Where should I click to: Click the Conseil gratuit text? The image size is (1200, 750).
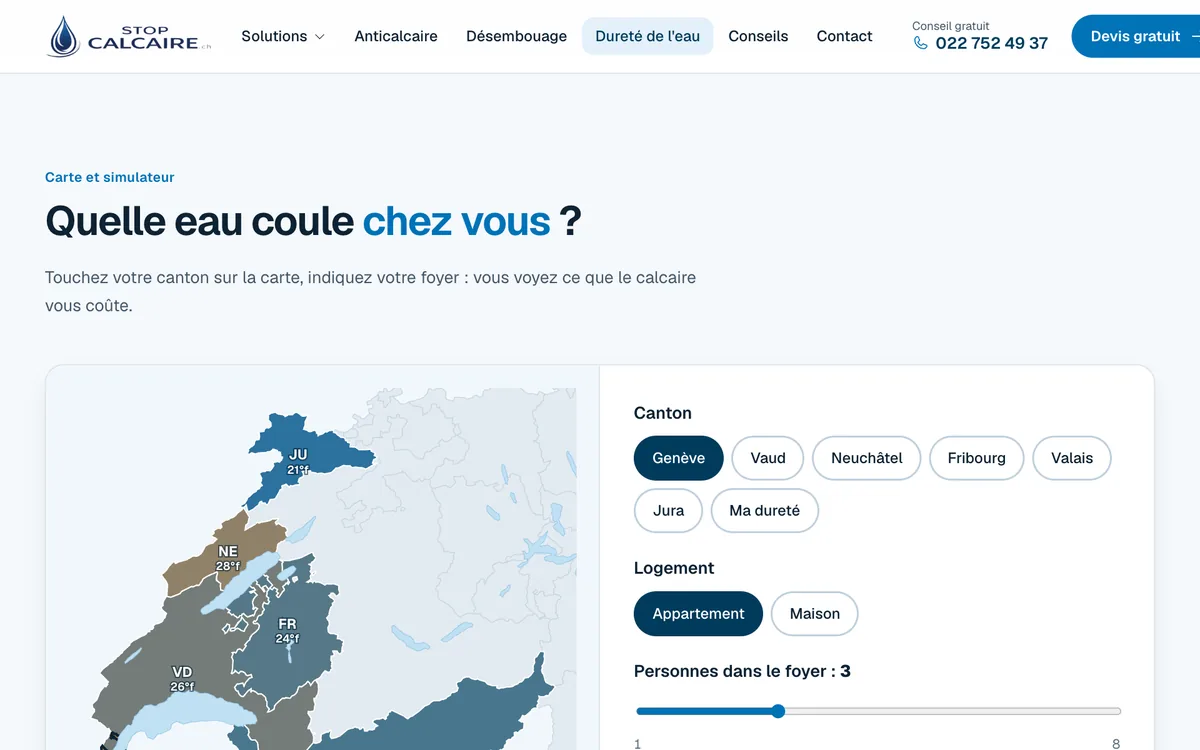click(951, 26)
